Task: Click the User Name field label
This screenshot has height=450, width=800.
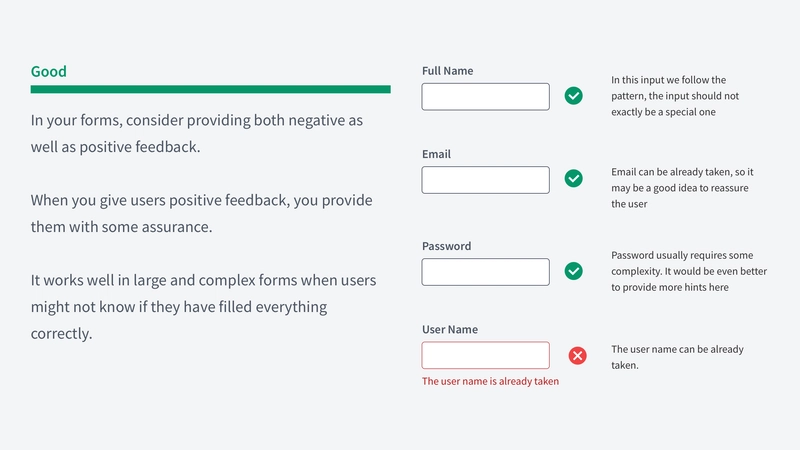Action: click(450, 330)
